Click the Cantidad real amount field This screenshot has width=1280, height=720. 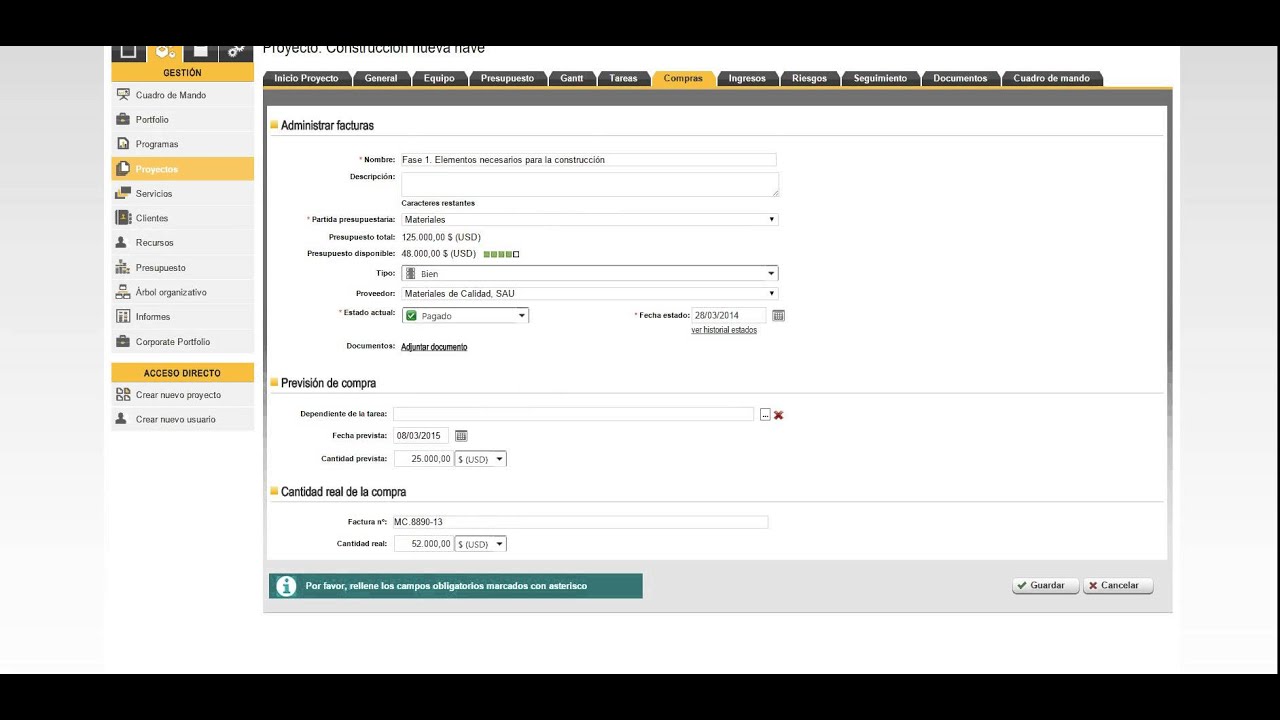(423, 544)
